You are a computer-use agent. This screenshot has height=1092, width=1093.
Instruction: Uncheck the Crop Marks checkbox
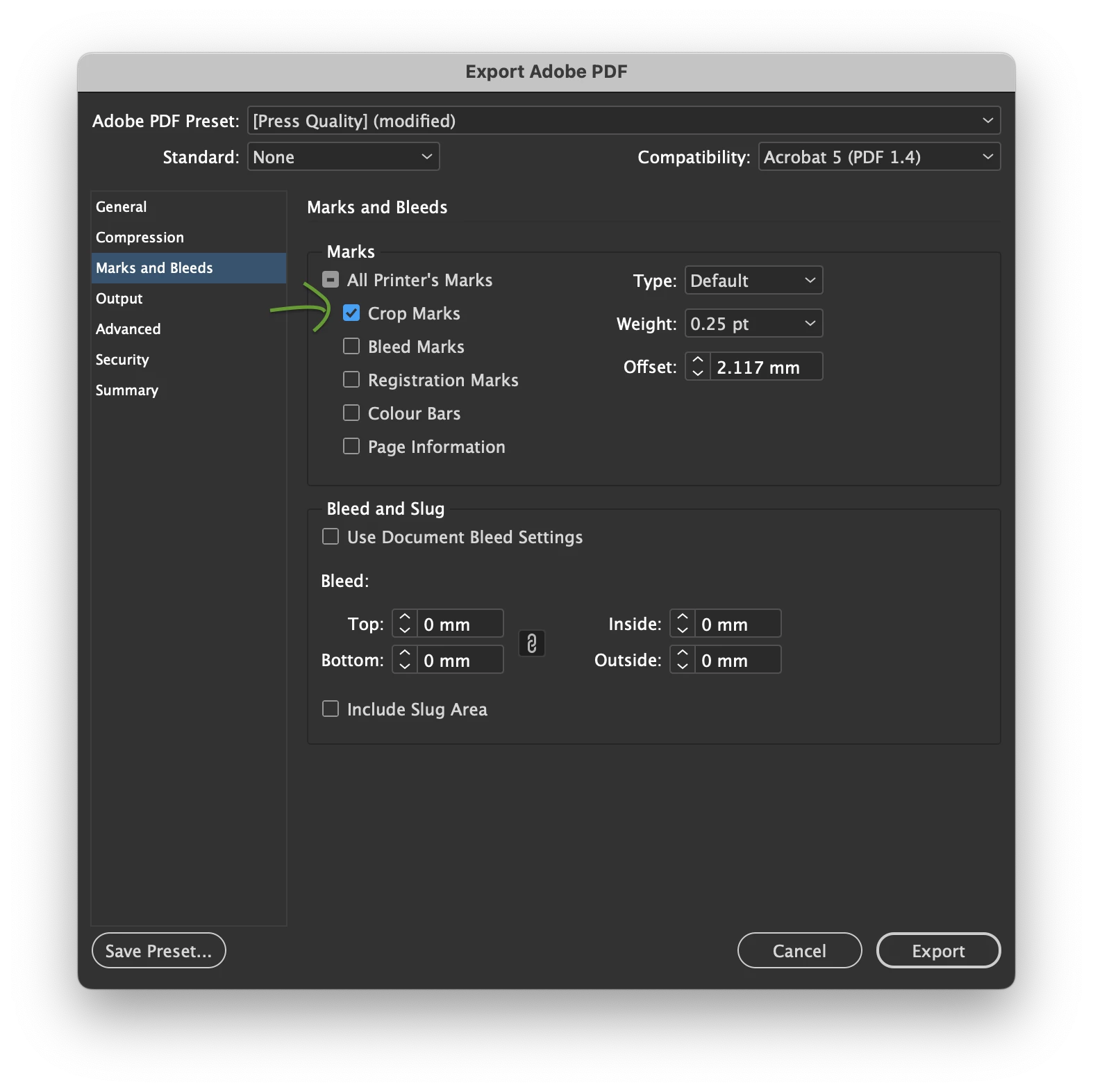coord(351,313)
